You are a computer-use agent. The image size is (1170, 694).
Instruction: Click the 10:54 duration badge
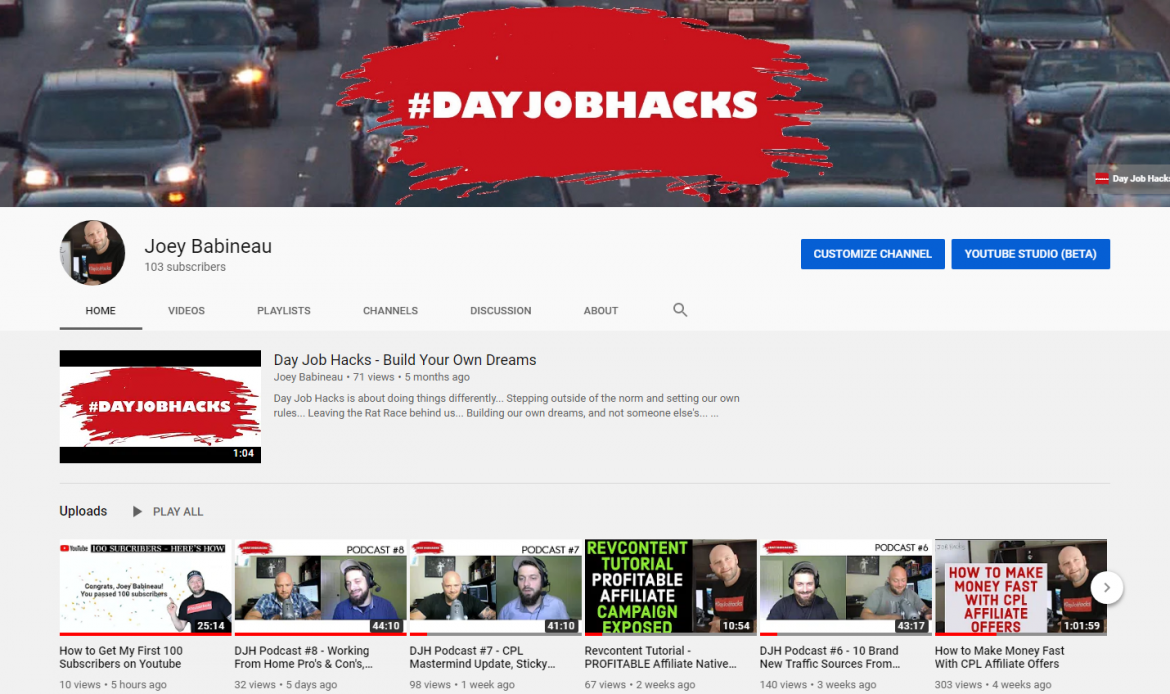tap(736, 625)
